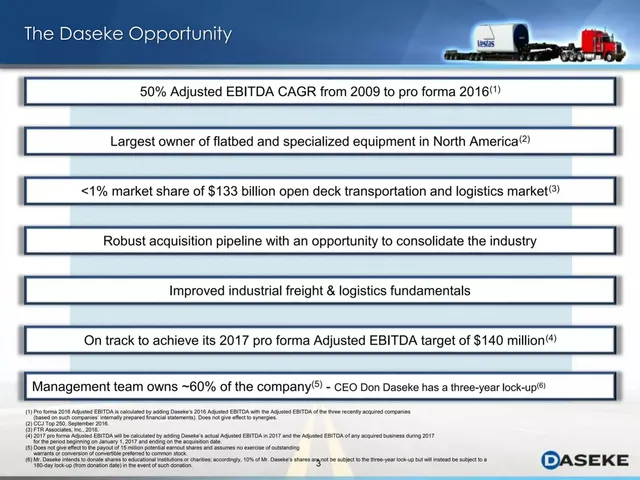
Task: Select 'Largest owner of flatbed and specialized equipment' box
Action: (320, 141)
